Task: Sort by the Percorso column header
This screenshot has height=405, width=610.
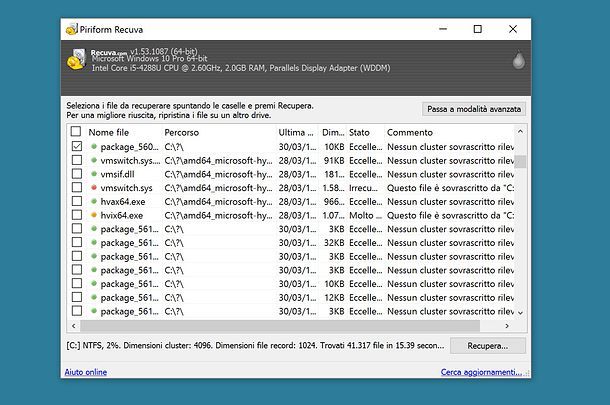Action: tap(219, 132)
